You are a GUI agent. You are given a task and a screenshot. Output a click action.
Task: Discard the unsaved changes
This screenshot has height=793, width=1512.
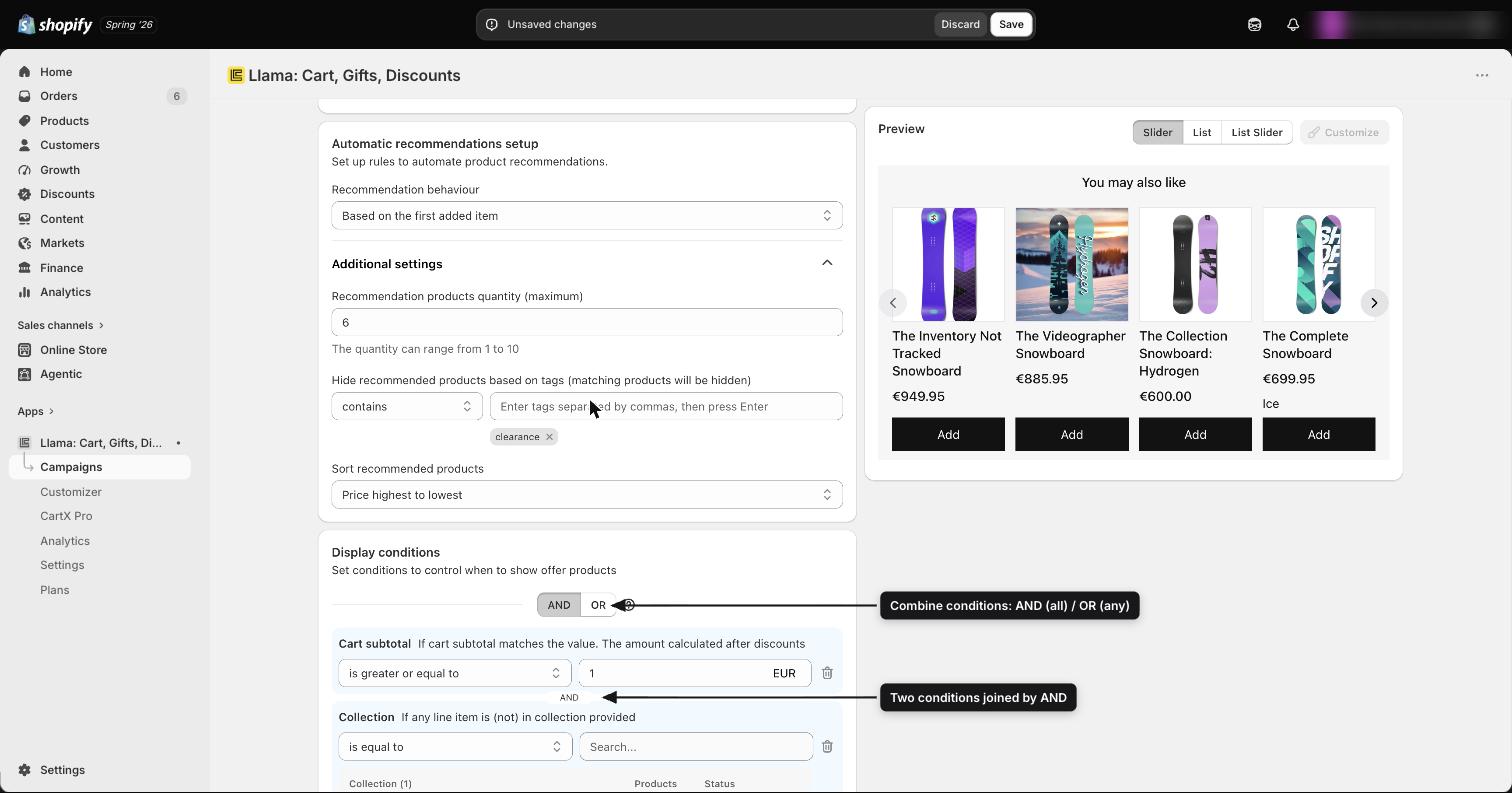coord(960,24)
